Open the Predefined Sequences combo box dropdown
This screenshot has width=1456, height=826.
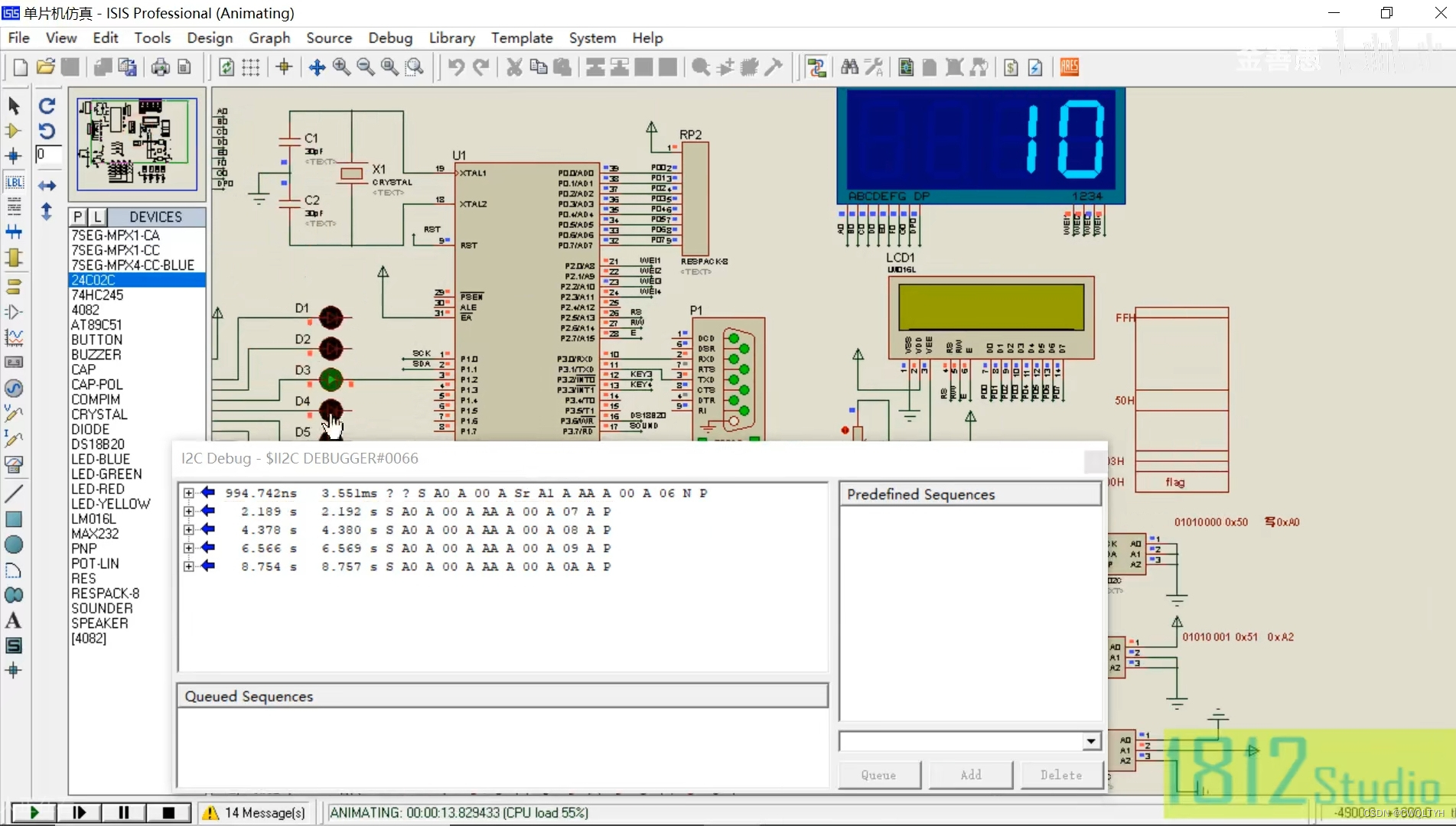coord(1090,741)
